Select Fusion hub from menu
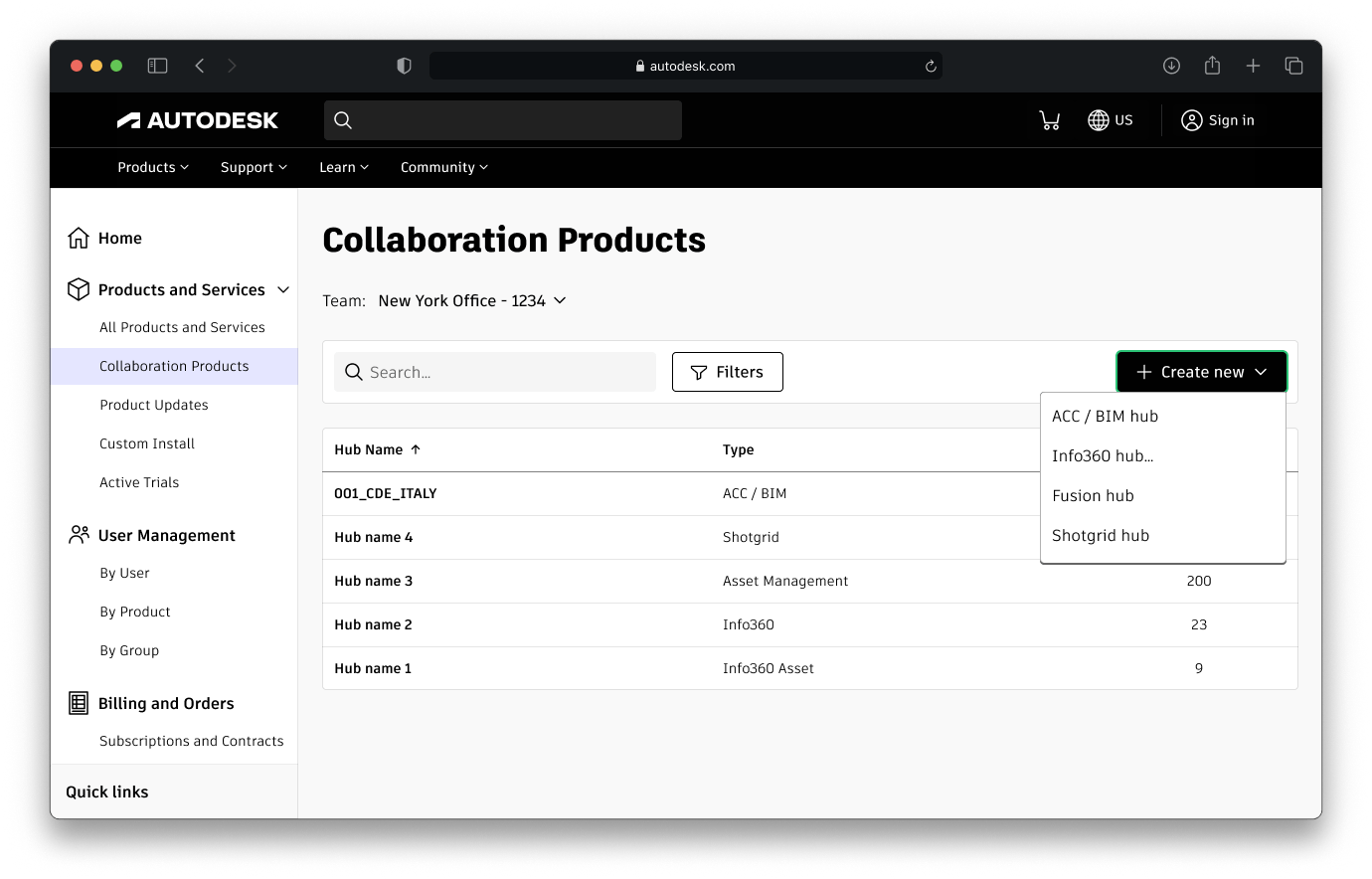Screen dimensions: 1372x879 click(1163, 495)
